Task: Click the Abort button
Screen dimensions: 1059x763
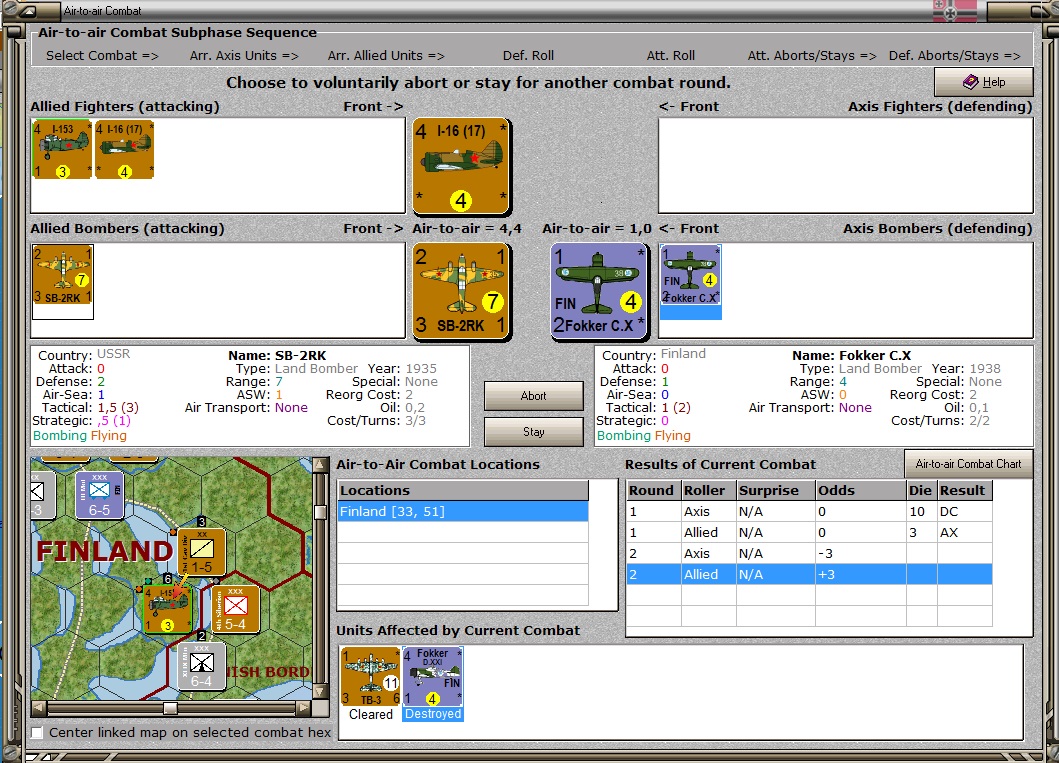Action: pos(534,396)
